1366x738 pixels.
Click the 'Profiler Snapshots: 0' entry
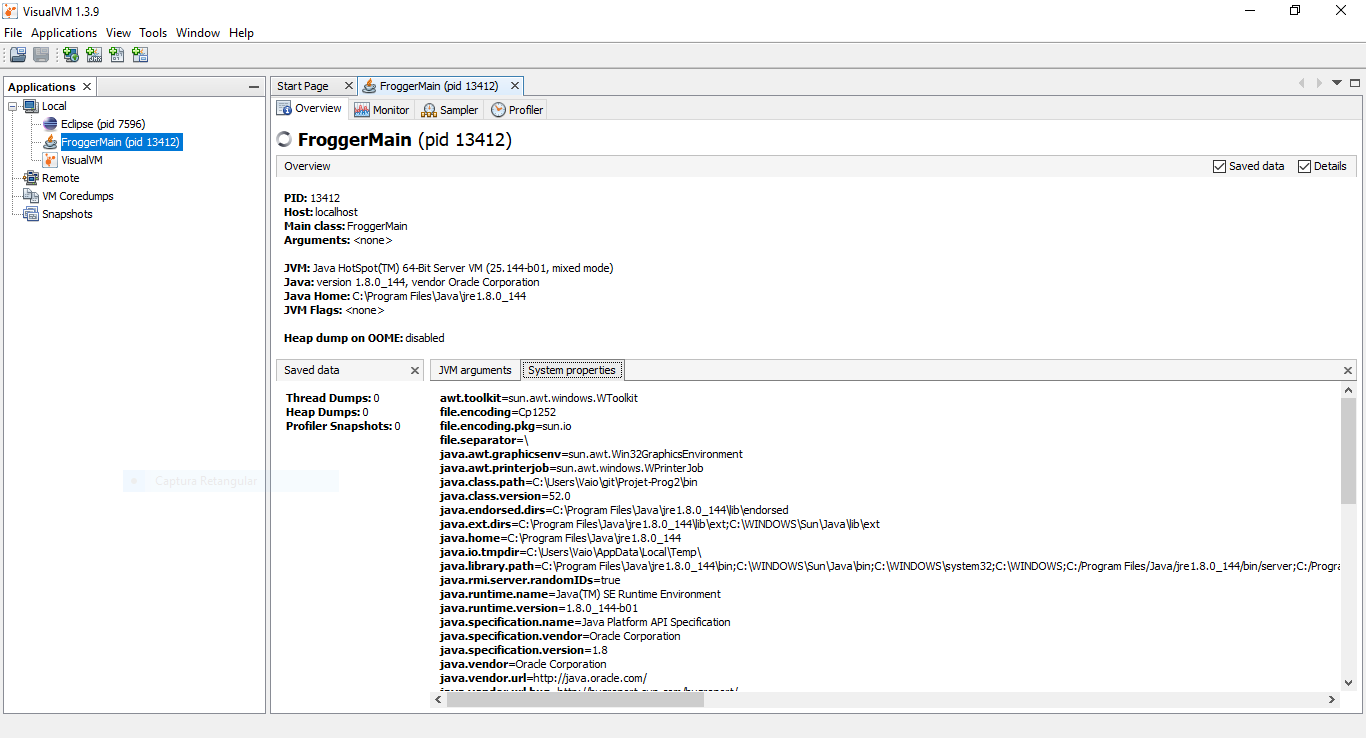point(343,426)
